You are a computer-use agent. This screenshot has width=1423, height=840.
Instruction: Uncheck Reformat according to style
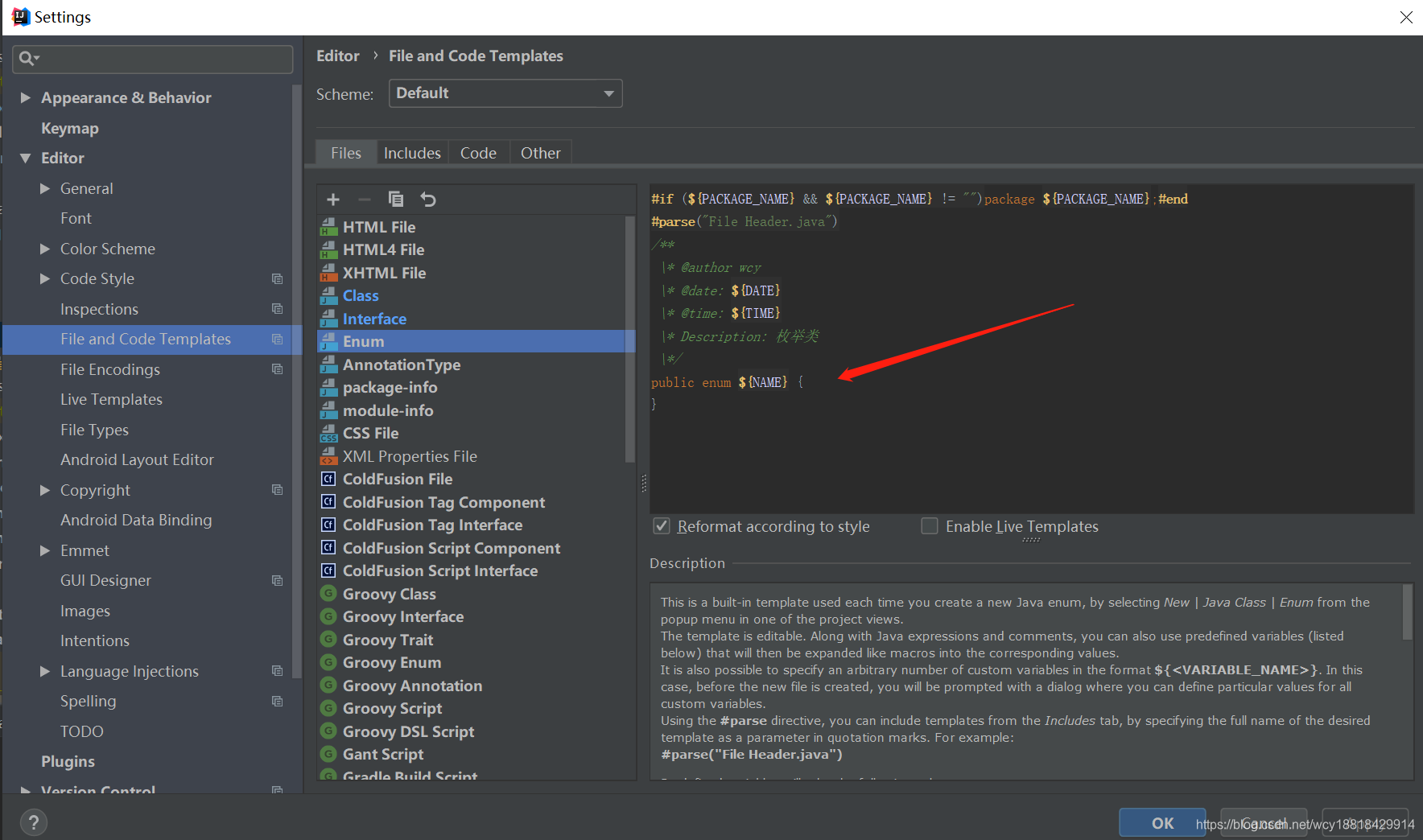coord(661,525)
